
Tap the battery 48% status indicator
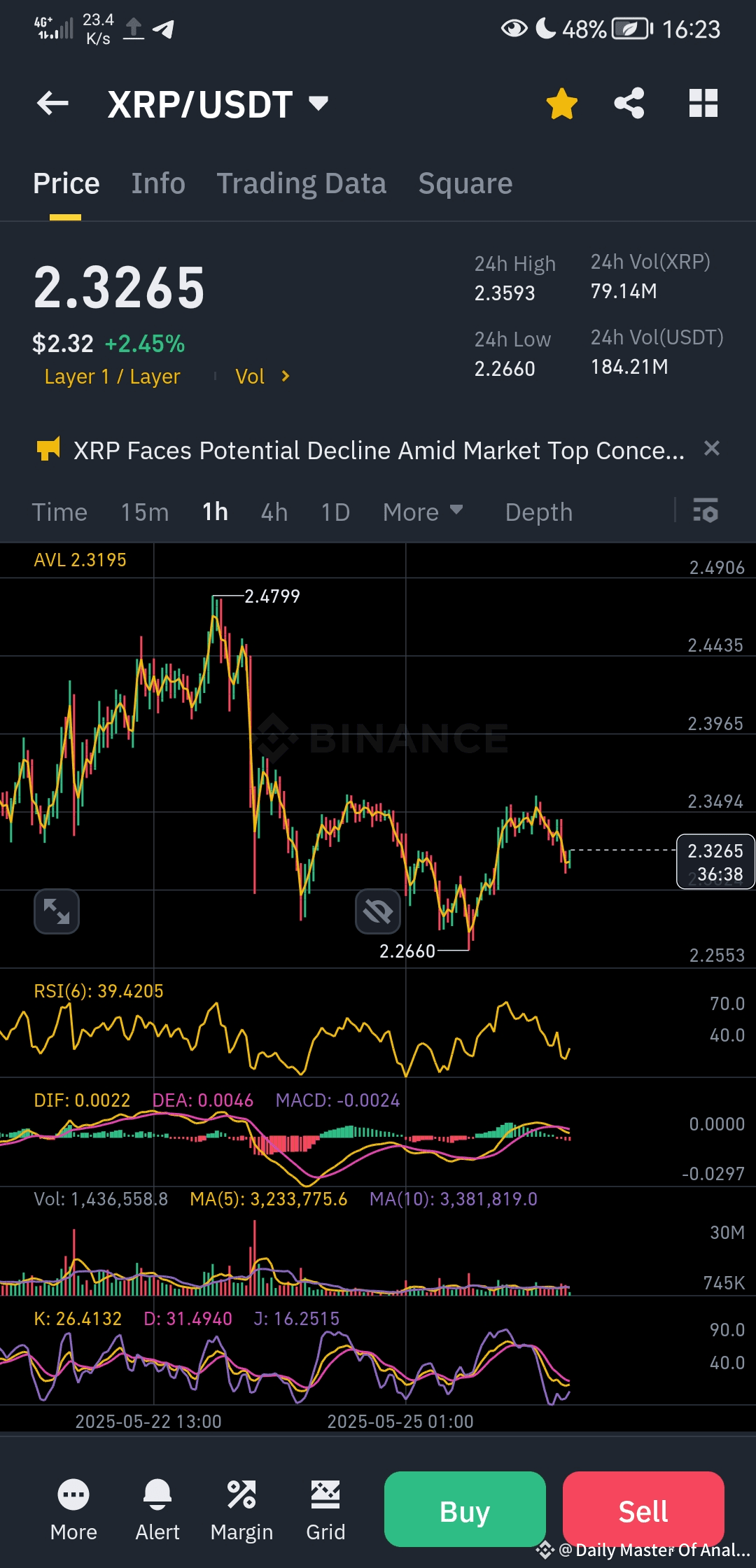[608, 29]
